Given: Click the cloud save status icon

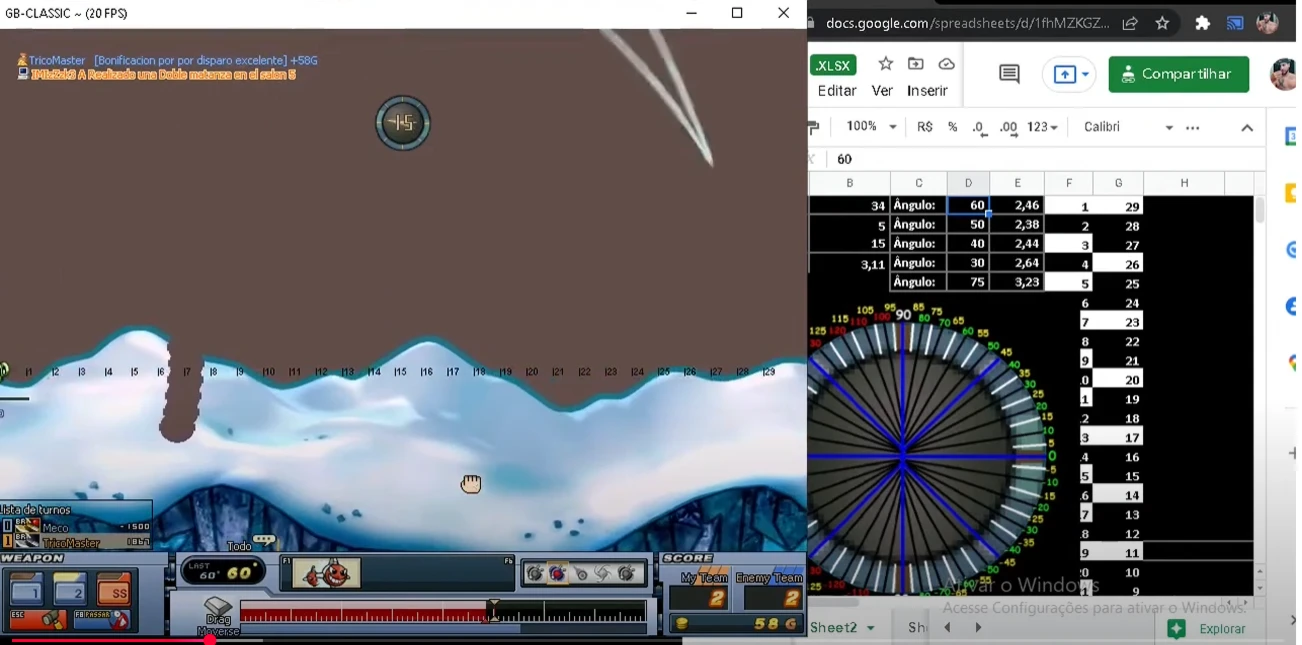Looking at the screenshot, I should 946,64.
